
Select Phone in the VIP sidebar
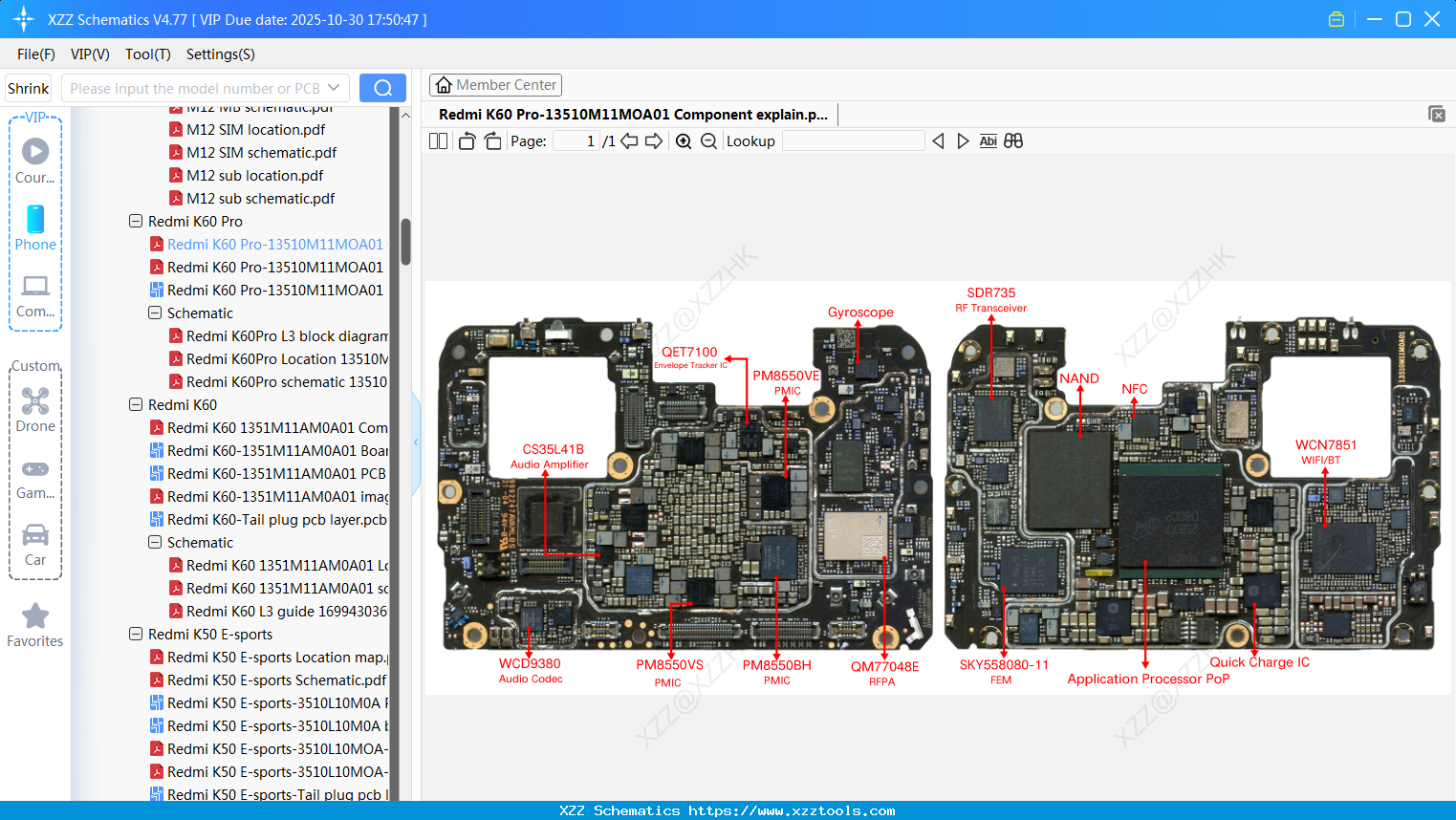[x=34, y=229]
